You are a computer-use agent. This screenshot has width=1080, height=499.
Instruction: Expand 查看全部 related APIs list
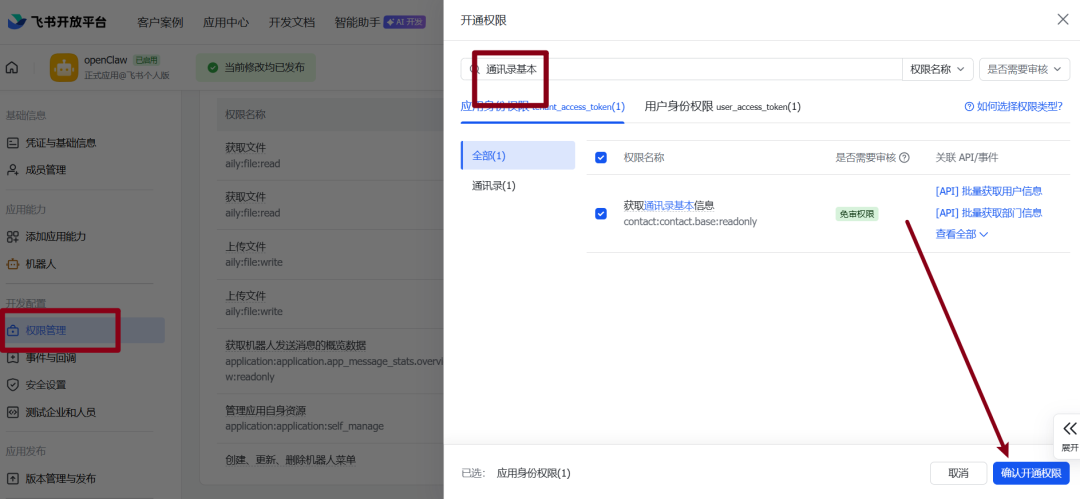click(961, 234)
